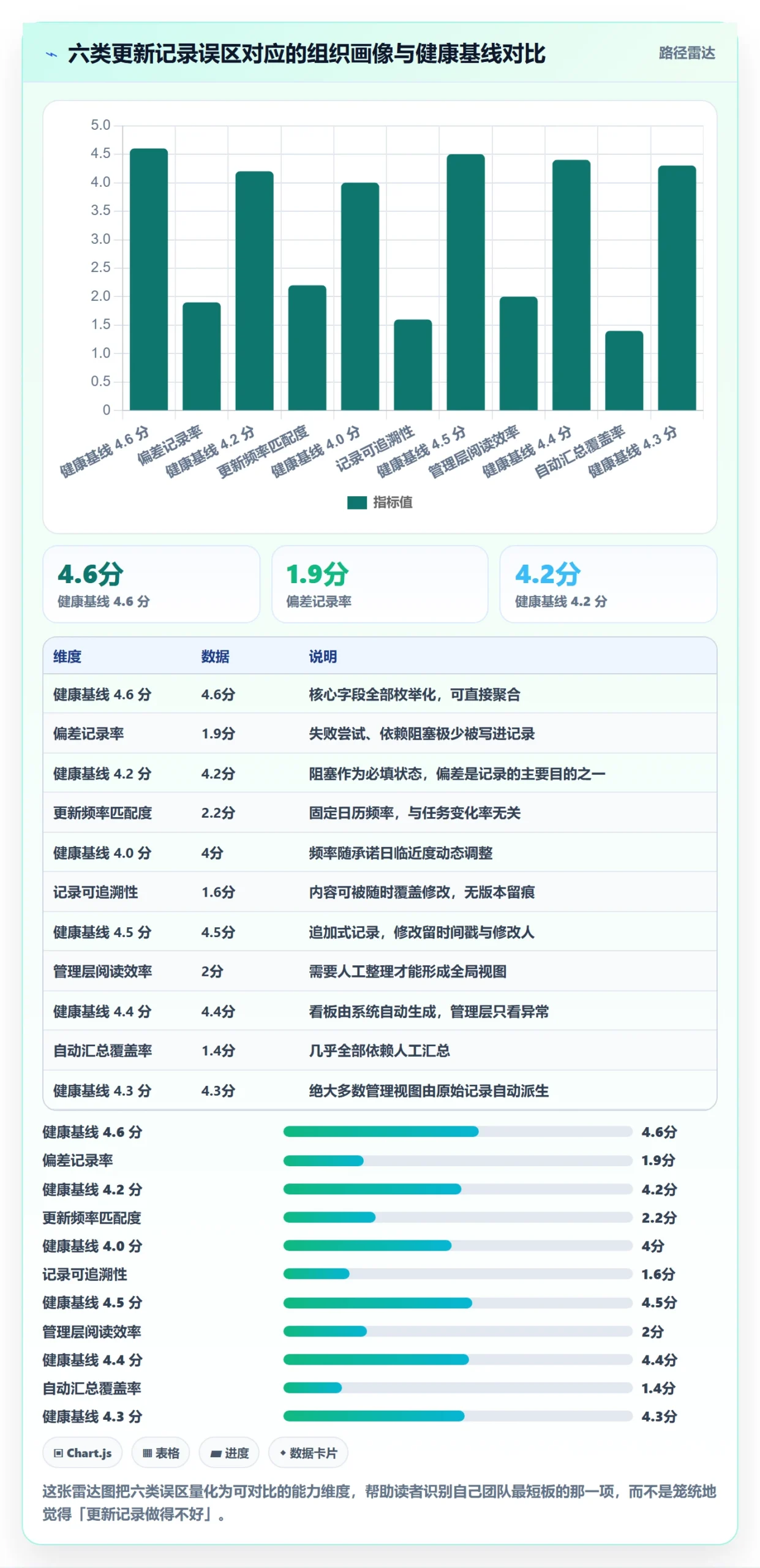Click the table cell 追加式记录，修改留时间戳与修改人
Image resolution: width=760 pixels, height=1568 pixels.
421,932
